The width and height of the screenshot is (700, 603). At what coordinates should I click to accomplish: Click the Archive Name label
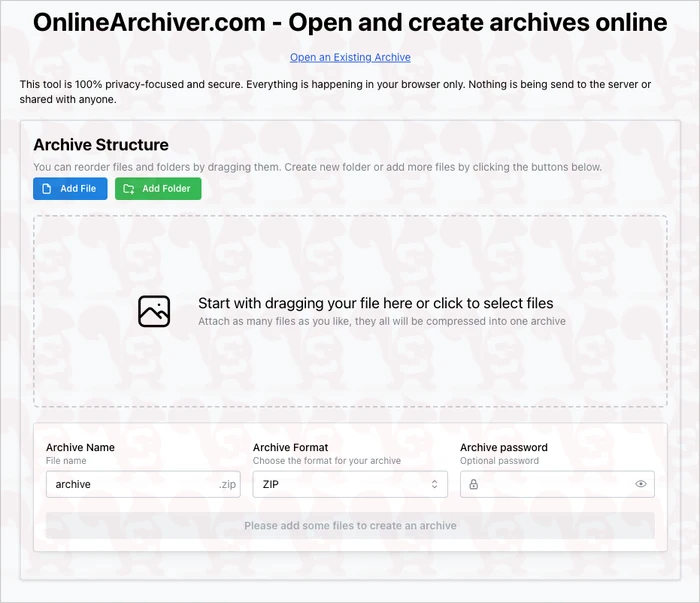tap(80, 447)
